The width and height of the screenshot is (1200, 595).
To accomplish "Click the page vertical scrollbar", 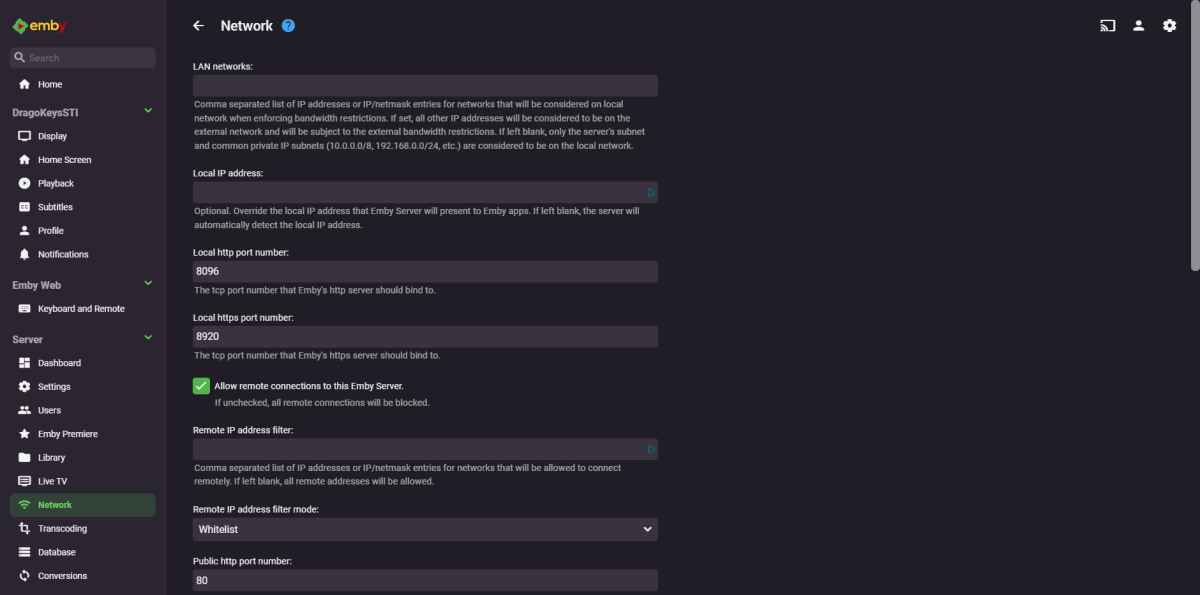I will pyautogui.click(x=1195, y=140).
